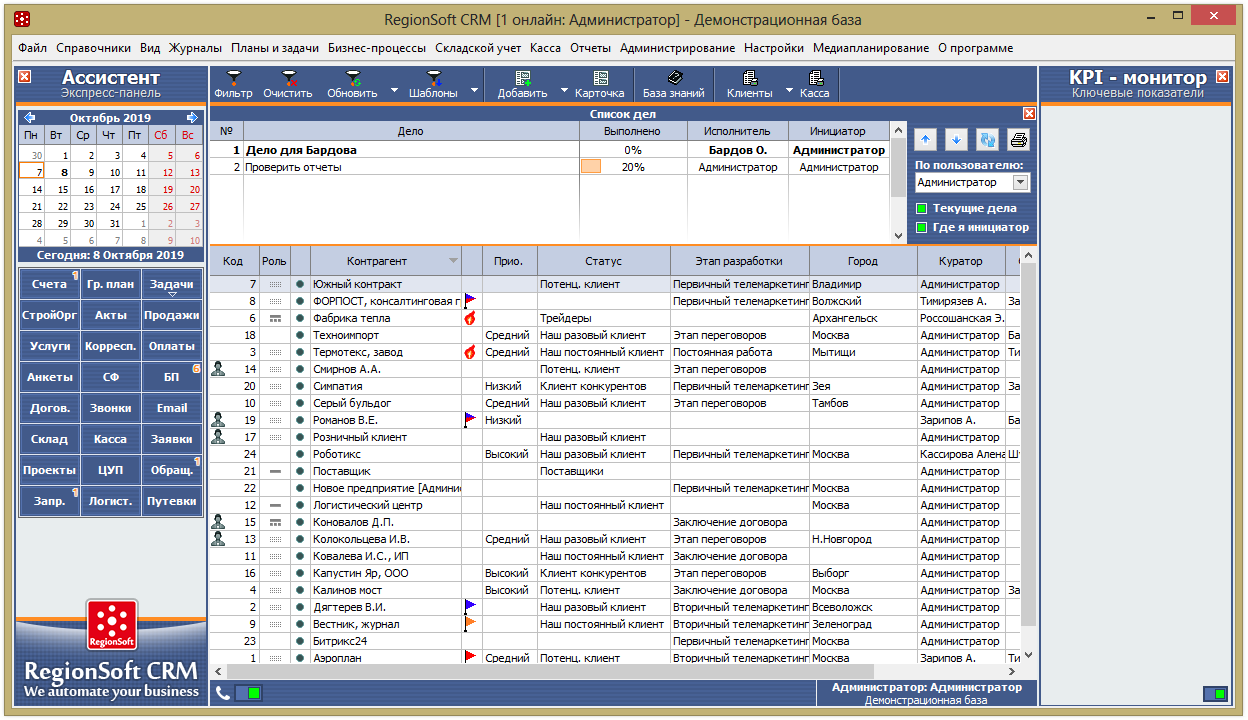1248x720 pixels.
Task: Open the Справочники menu
Action: (x=93, y=48)
